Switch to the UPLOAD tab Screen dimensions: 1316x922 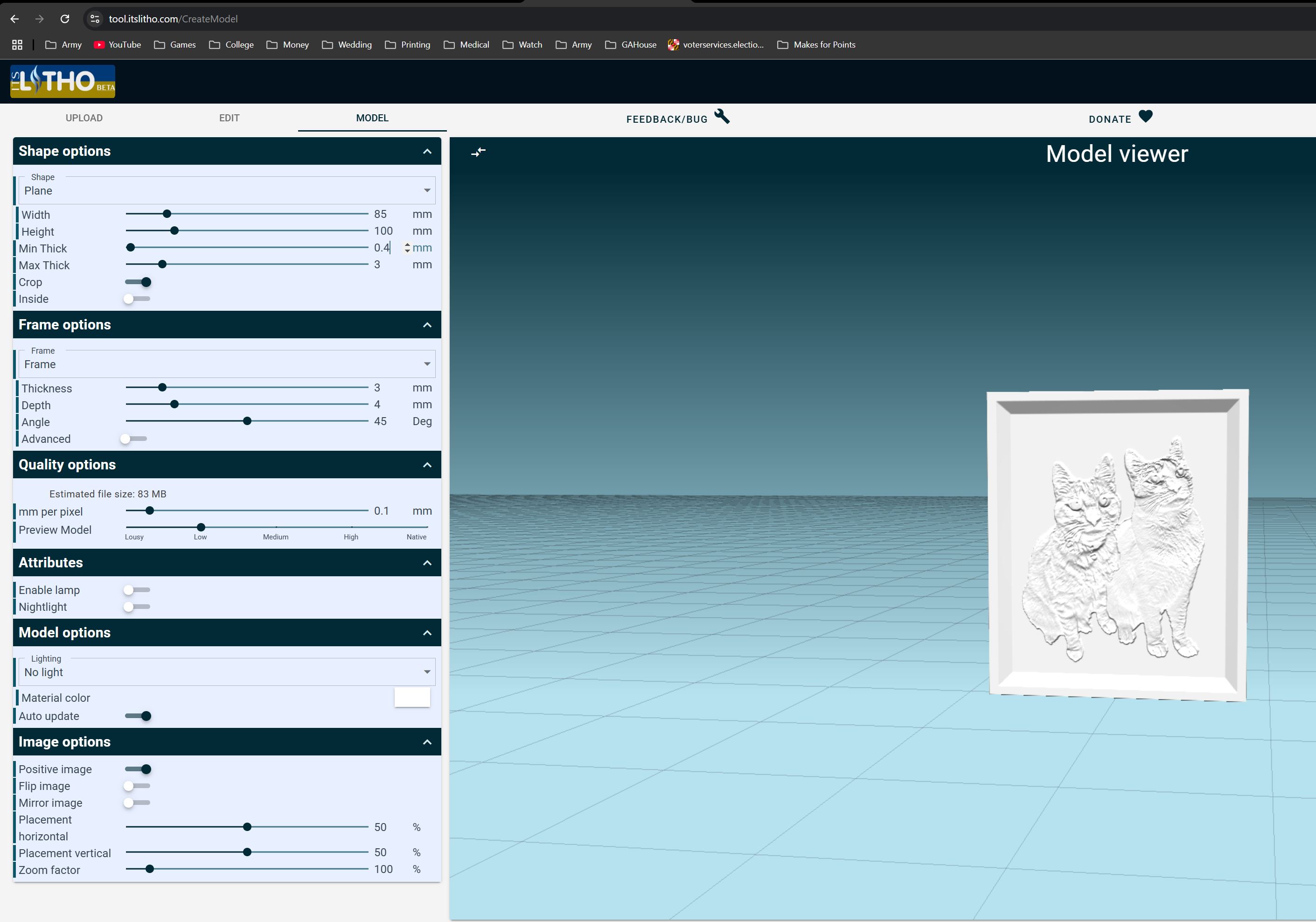coord(84,118)
